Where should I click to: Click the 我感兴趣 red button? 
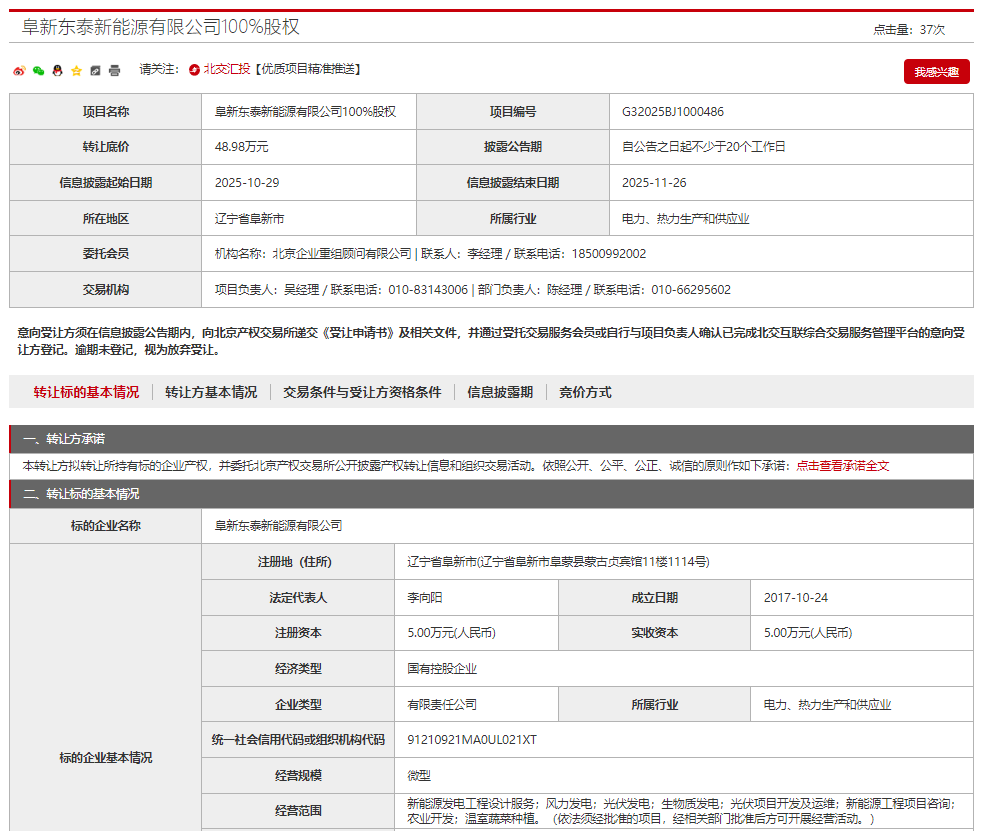938,70
